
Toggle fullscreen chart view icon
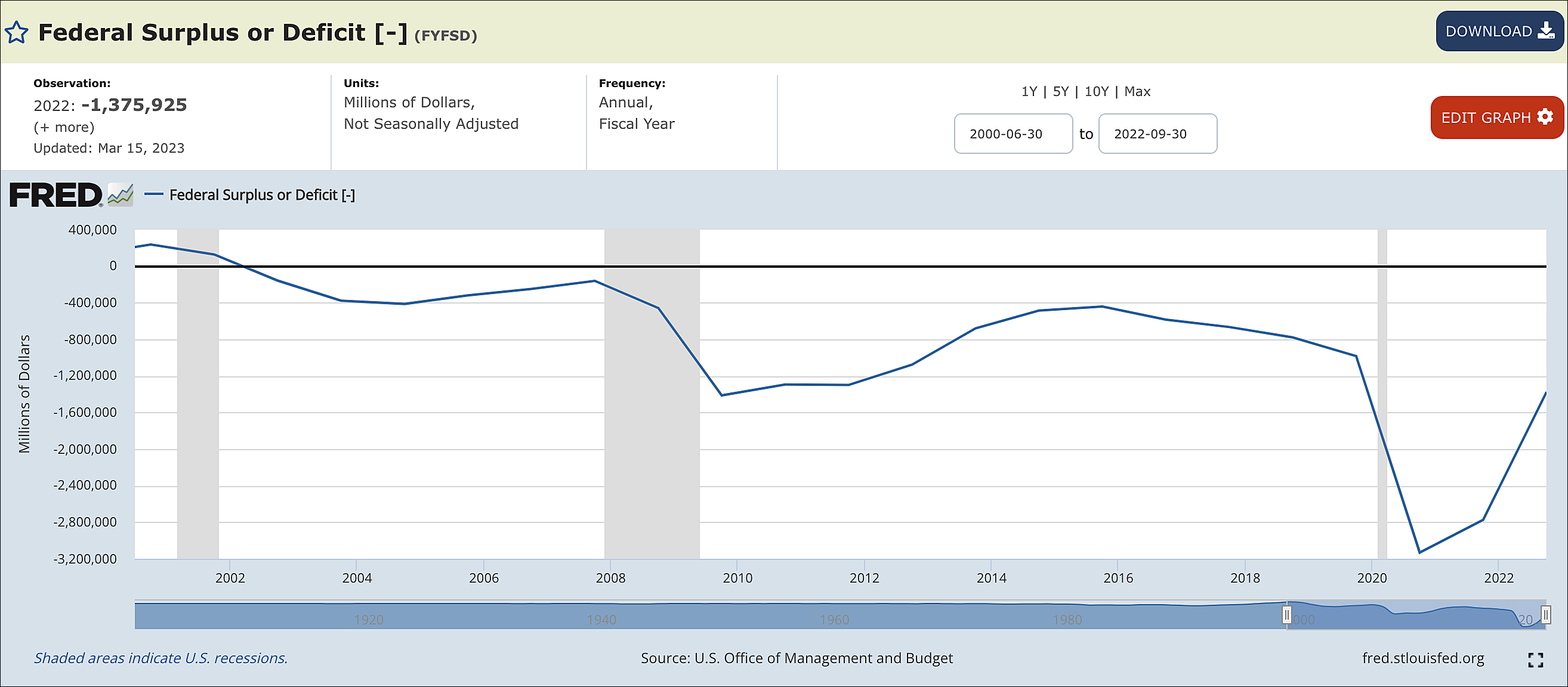click(1535, 660)
